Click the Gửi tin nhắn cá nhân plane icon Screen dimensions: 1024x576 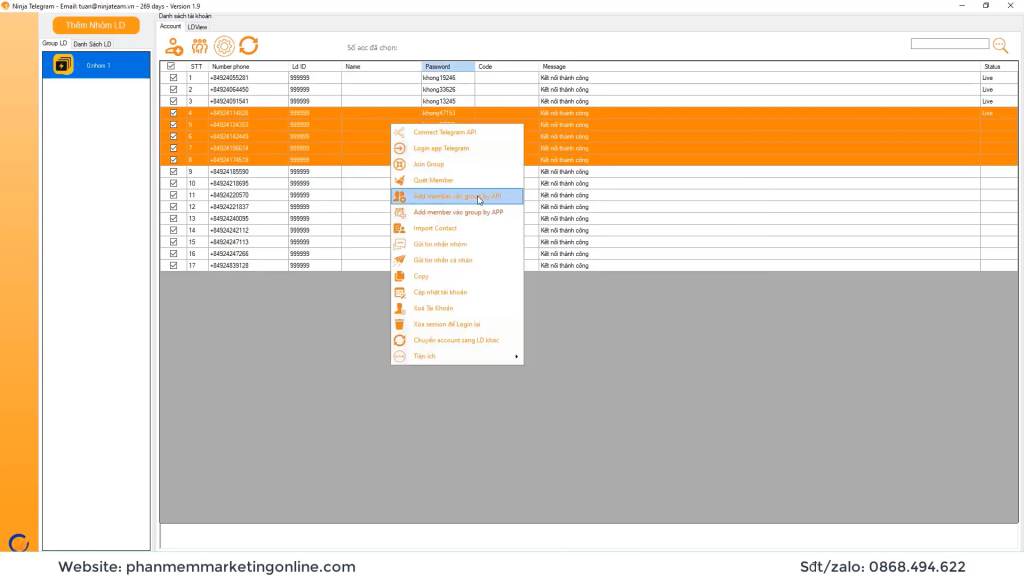(400, 261)
